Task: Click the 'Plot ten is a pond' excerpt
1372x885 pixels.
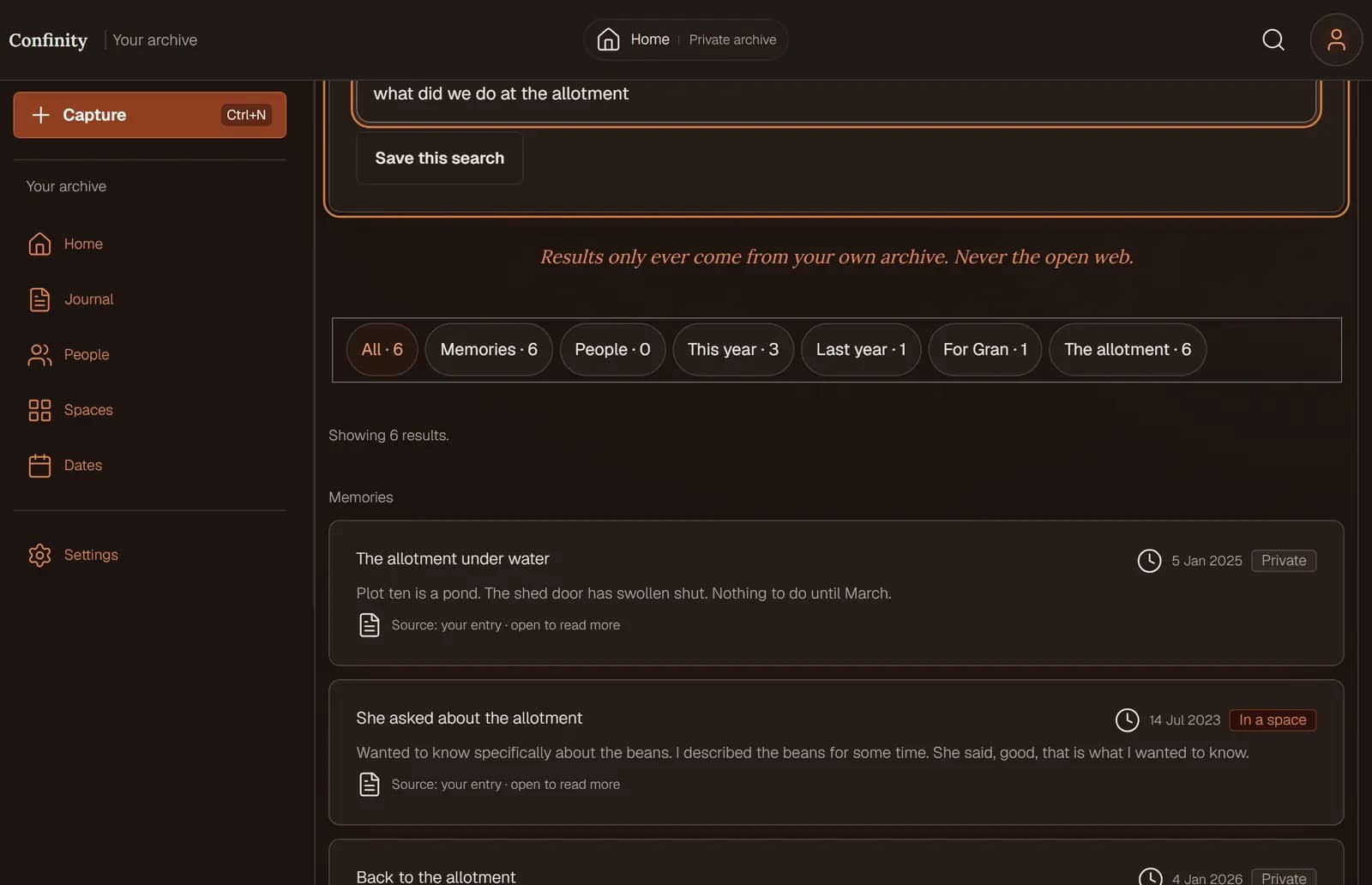Action: click(623, 593)
